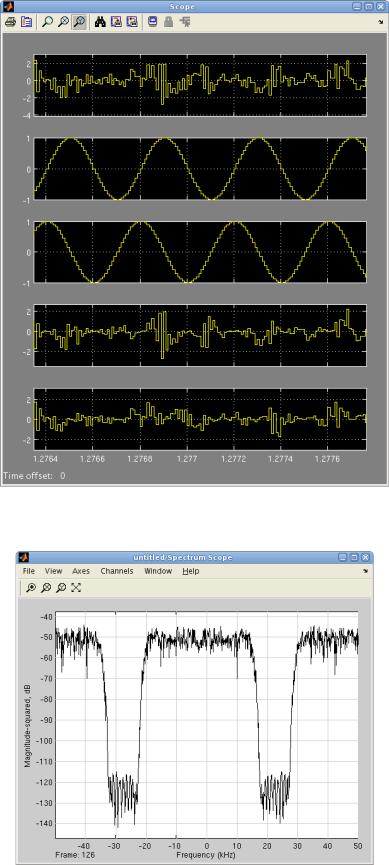This screenshot has width=389, height=865.
Task: Click the 1.277 time tick label
Action: (188, 458)
